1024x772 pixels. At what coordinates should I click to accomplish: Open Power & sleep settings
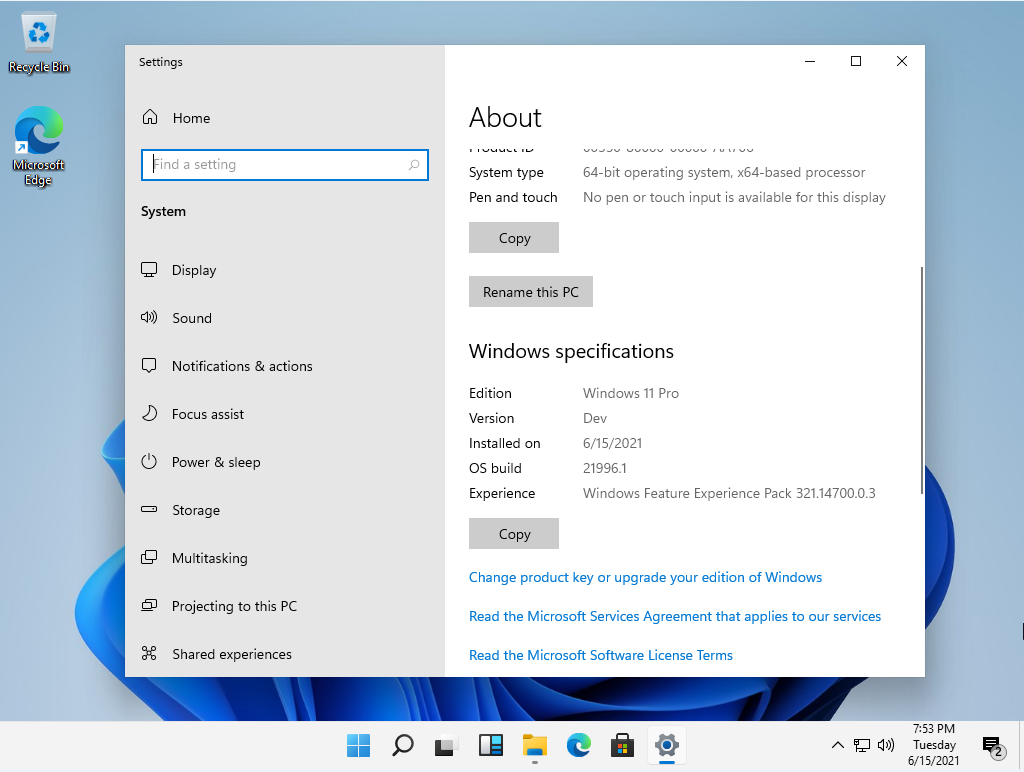point(216,462)
